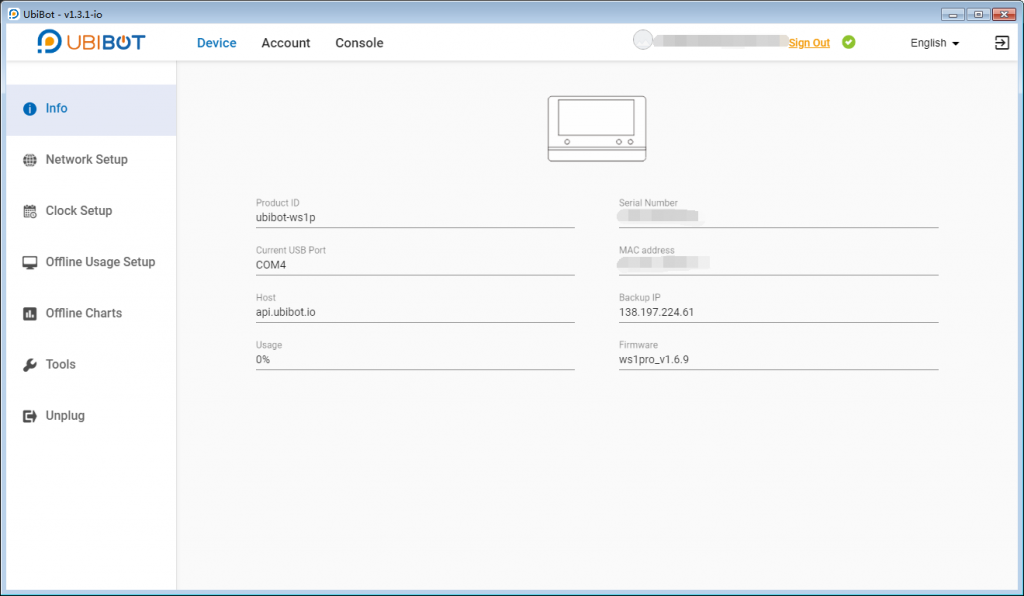Image resolution: width=1024 pixels, height=596 pixels.
Task: Select Unplug in the sidebar
Action: tap(91, 416)
